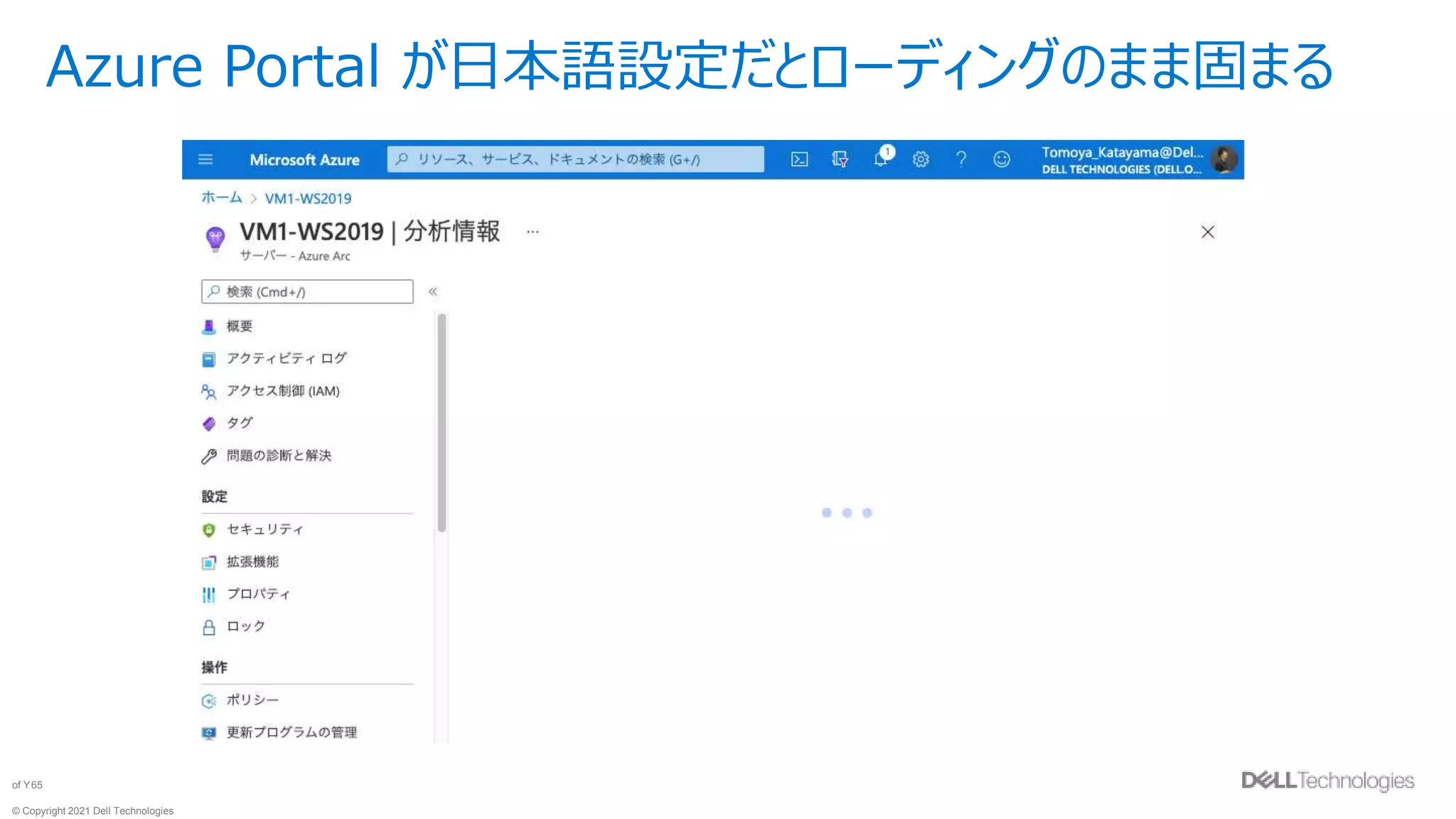Open Cloud Shell from the top bar
The height and width of the screenshot is (819, 1456).
click(x=799, y=159)
